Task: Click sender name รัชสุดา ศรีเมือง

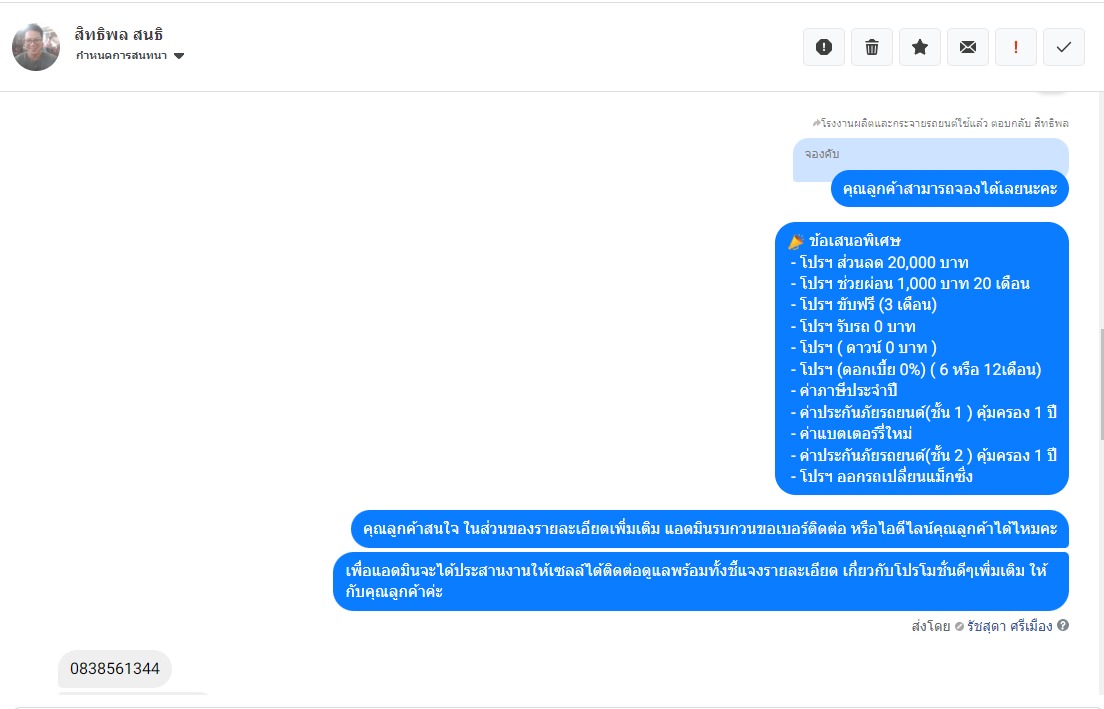Action: click(1010, 626)
